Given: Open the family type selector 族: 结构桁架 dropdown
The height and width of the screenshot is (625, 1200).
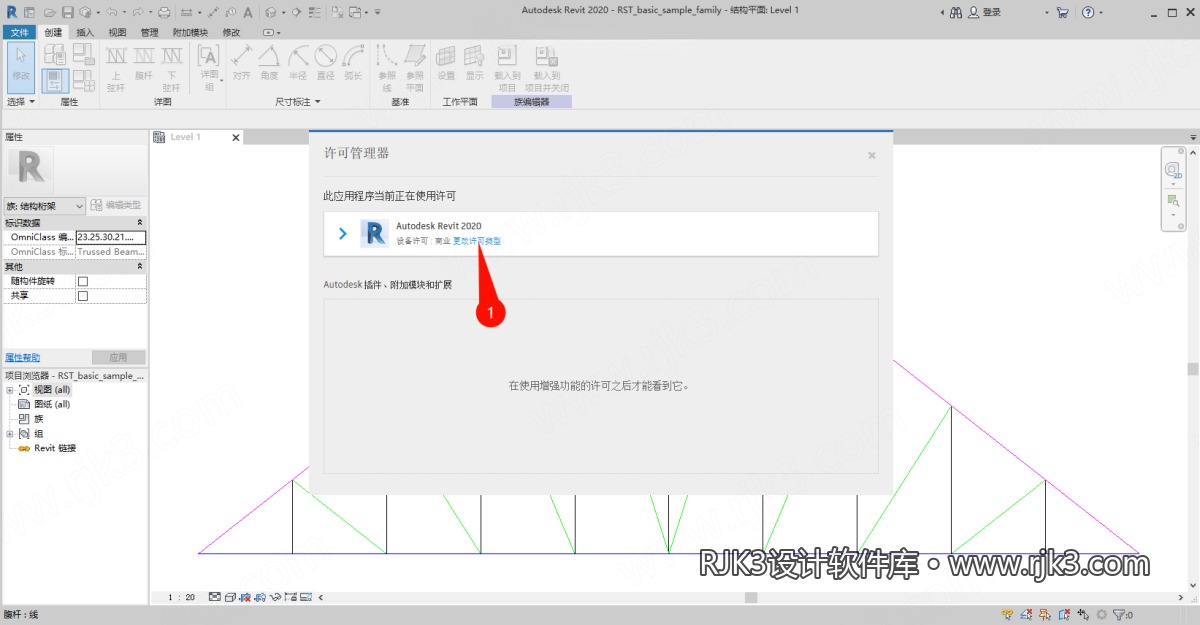Looking at the screenshot, I should (44, 205).
